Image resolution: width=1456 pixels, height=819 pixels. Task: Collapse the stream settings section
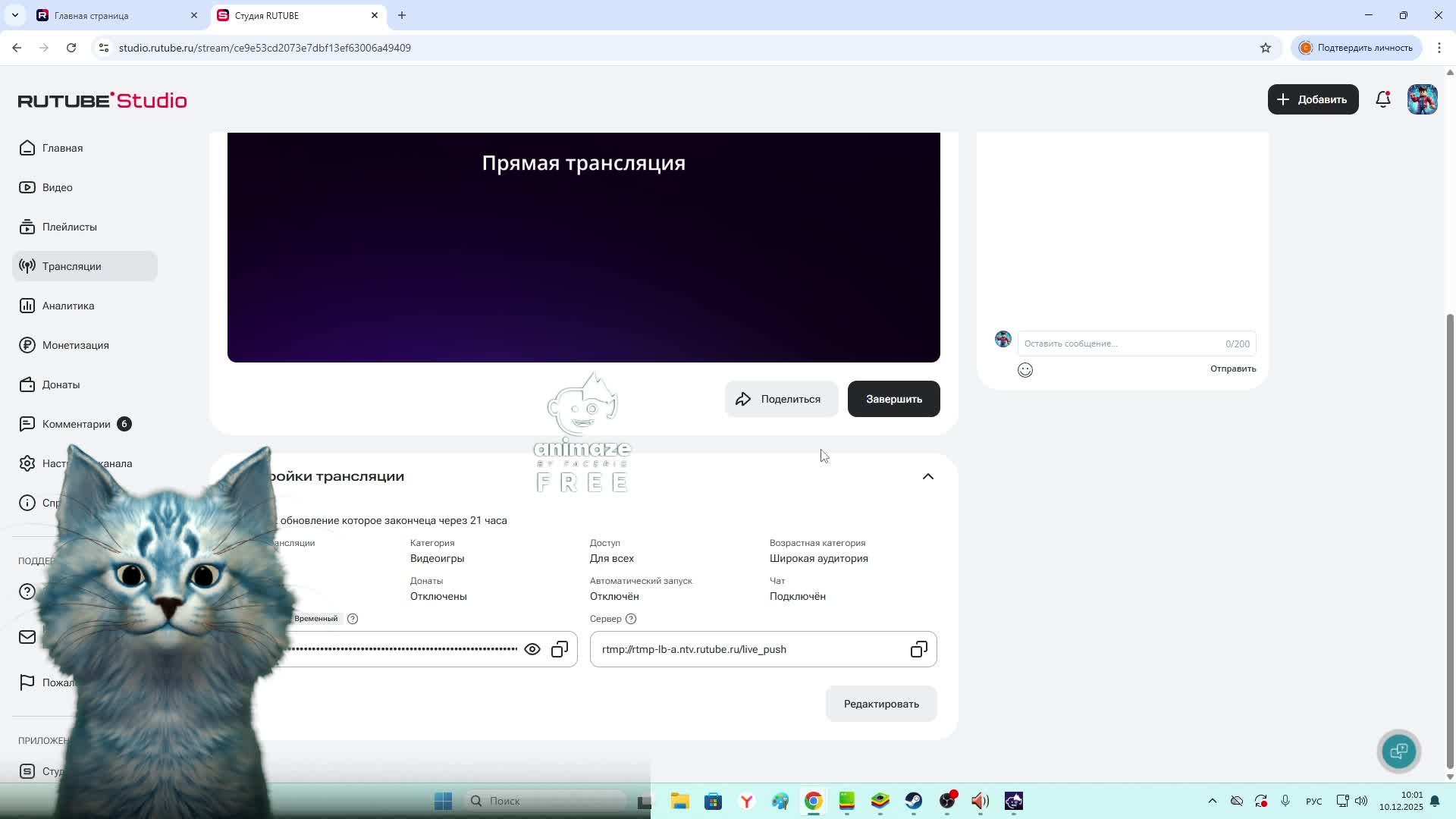click(927, 476)
